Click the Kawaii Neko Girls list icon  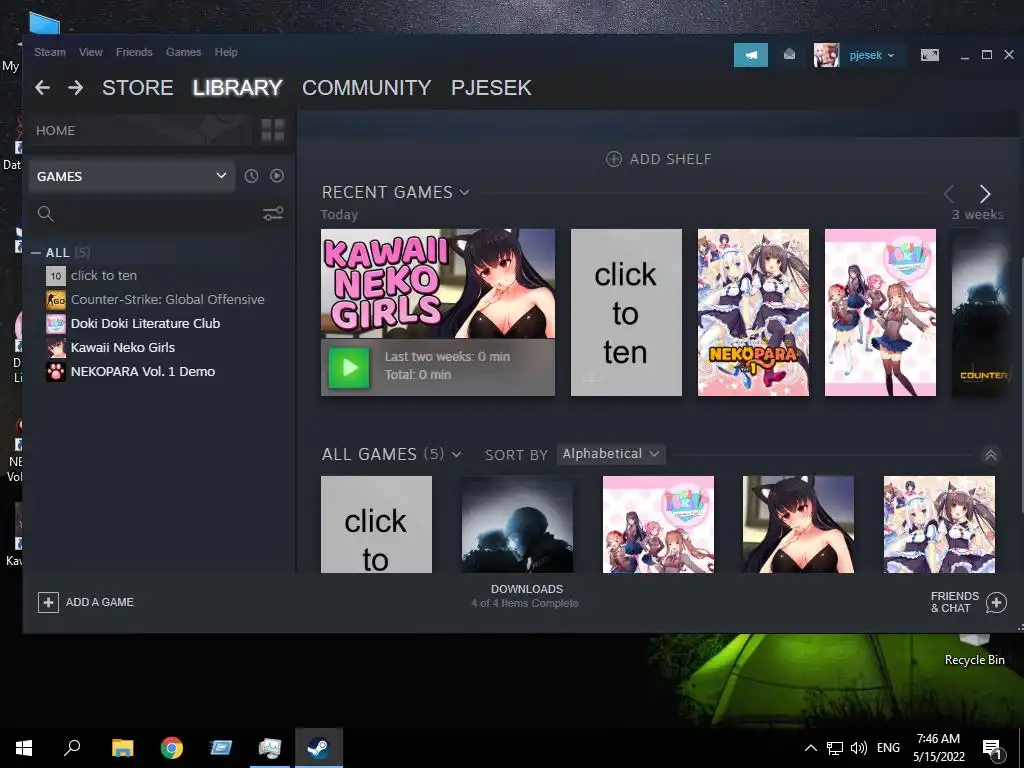tap(56, 347)
